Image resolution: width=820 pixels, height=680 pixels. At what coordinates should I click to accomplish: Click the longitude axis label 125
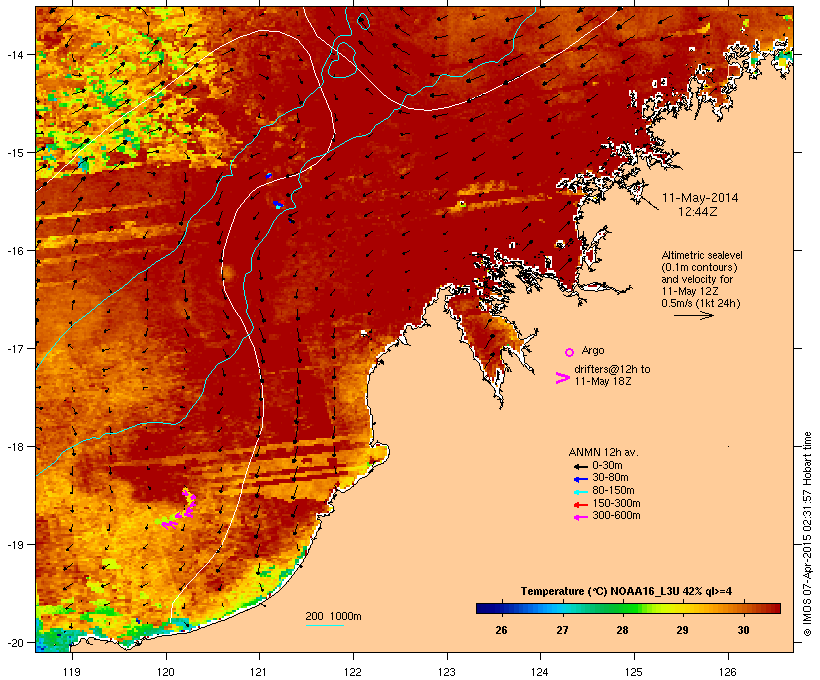pos(634,672)
